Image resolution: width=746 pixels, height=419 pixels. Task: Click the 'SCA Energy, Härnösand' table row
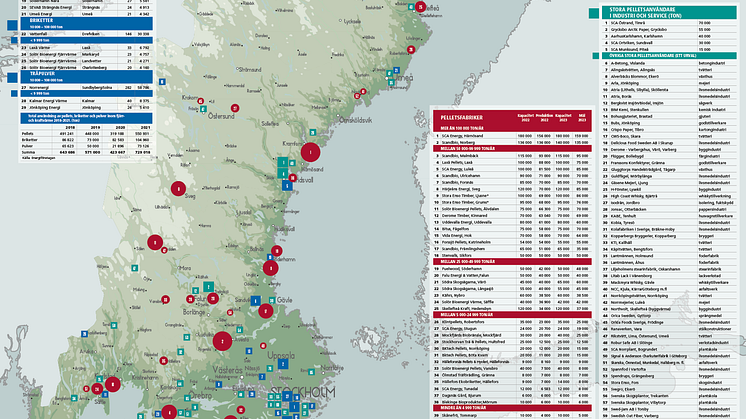(512, 136)
